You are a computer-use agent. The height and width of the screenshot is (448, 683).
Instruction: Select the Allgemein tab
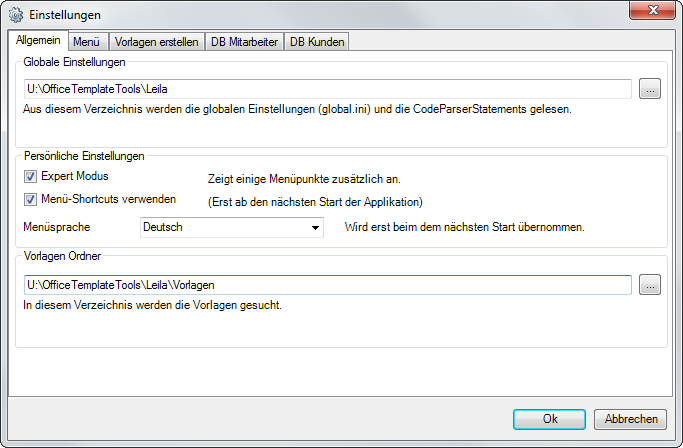39,40
